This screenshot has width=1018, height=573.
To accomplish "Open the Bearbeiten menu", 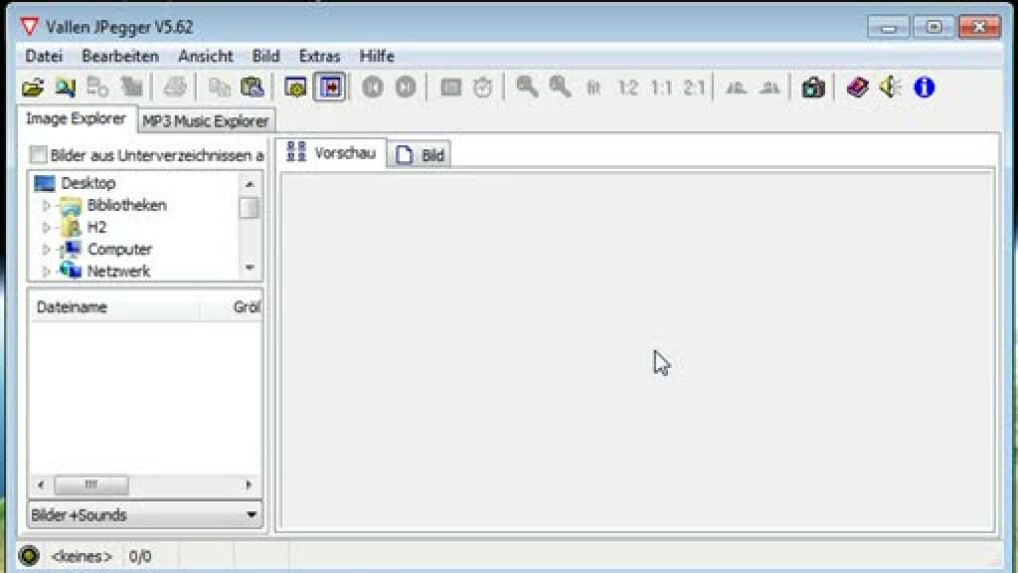I will tap(120, 56).
